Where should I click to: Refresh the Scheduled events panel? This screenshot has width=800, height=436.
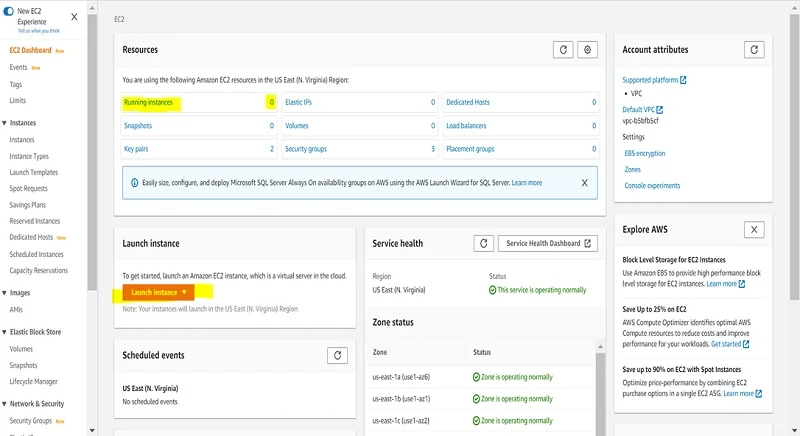[x=337, y=355]
